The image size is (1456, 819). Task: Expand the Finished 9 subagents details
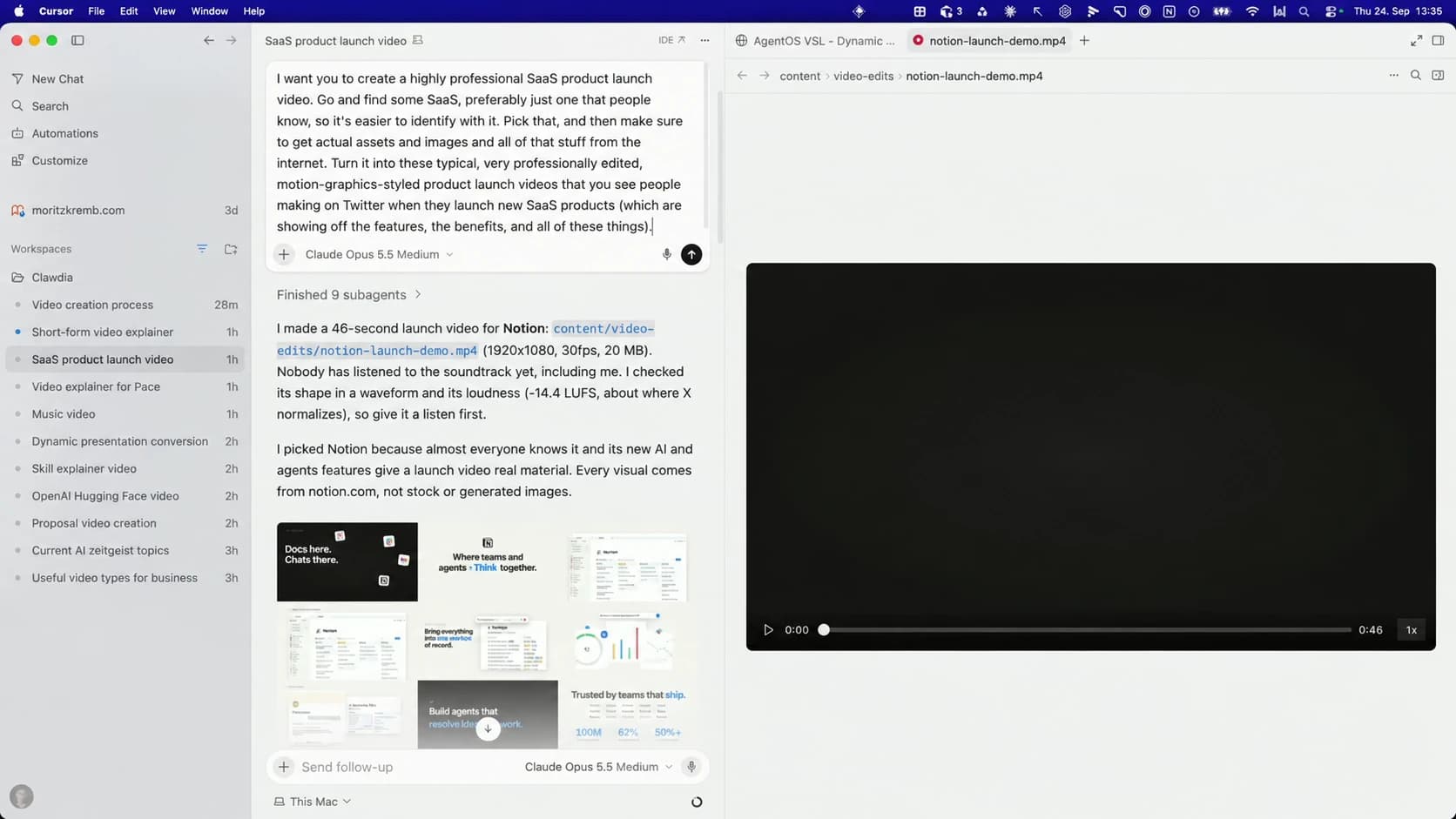pos(349,295)
